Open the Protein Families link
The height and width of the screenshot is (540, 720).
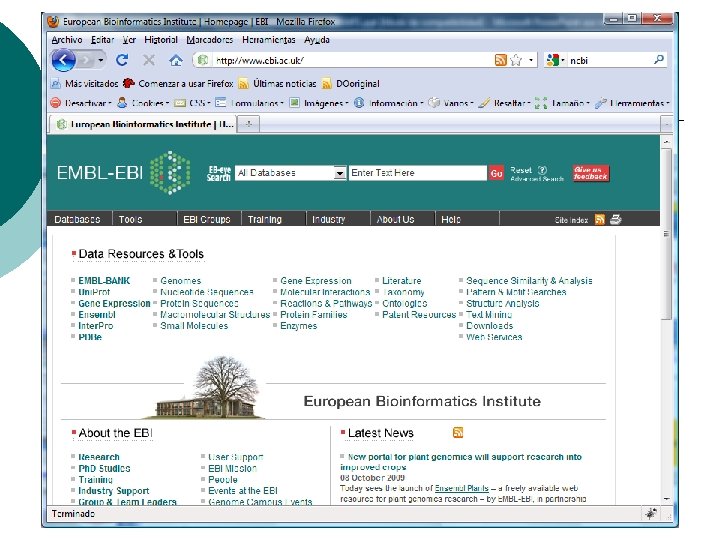314,315
